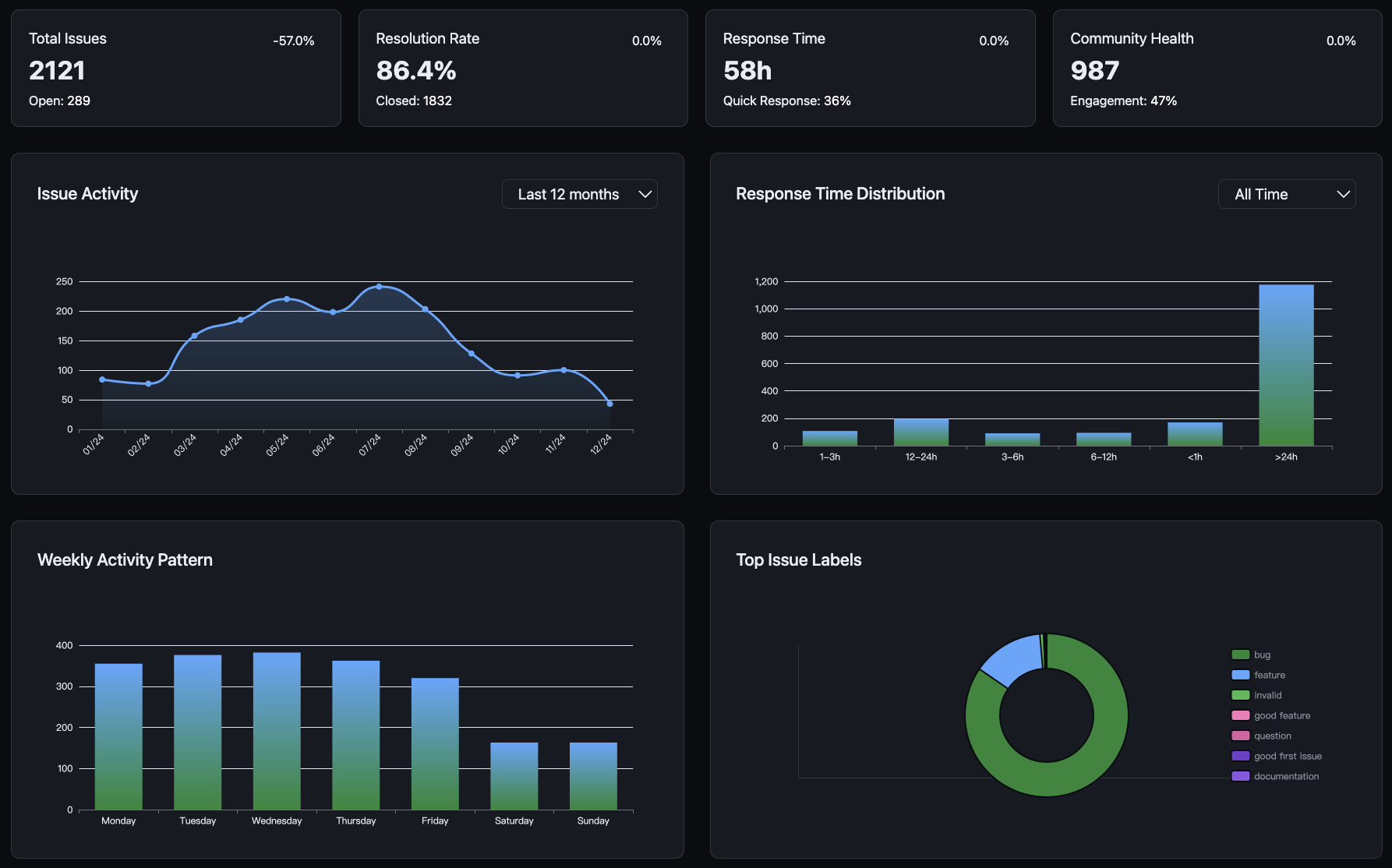Screen dimensions: 1392x868
Task: Click the Open: 289 text
Action: (x=59, y=101)
